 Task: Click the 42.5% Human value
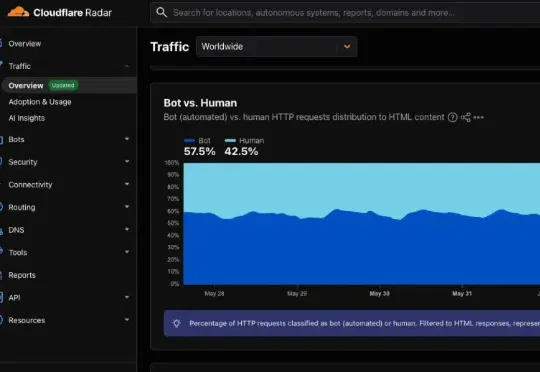pyautogui.click(x=241, y=152)
